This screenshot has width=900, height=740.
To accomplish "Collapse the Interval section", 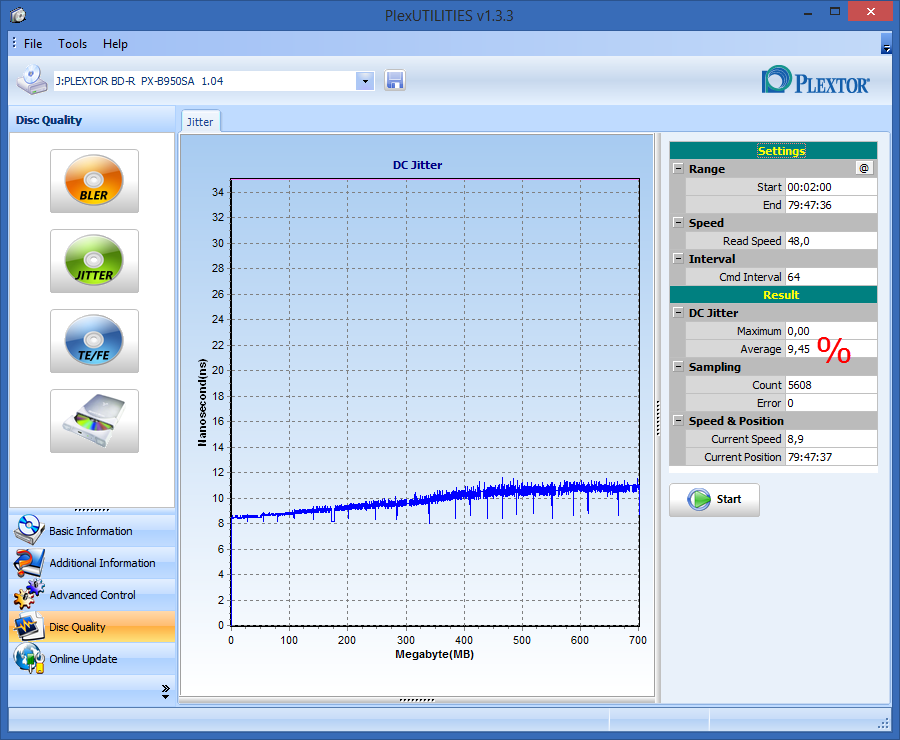I will (x=678, y=258).
